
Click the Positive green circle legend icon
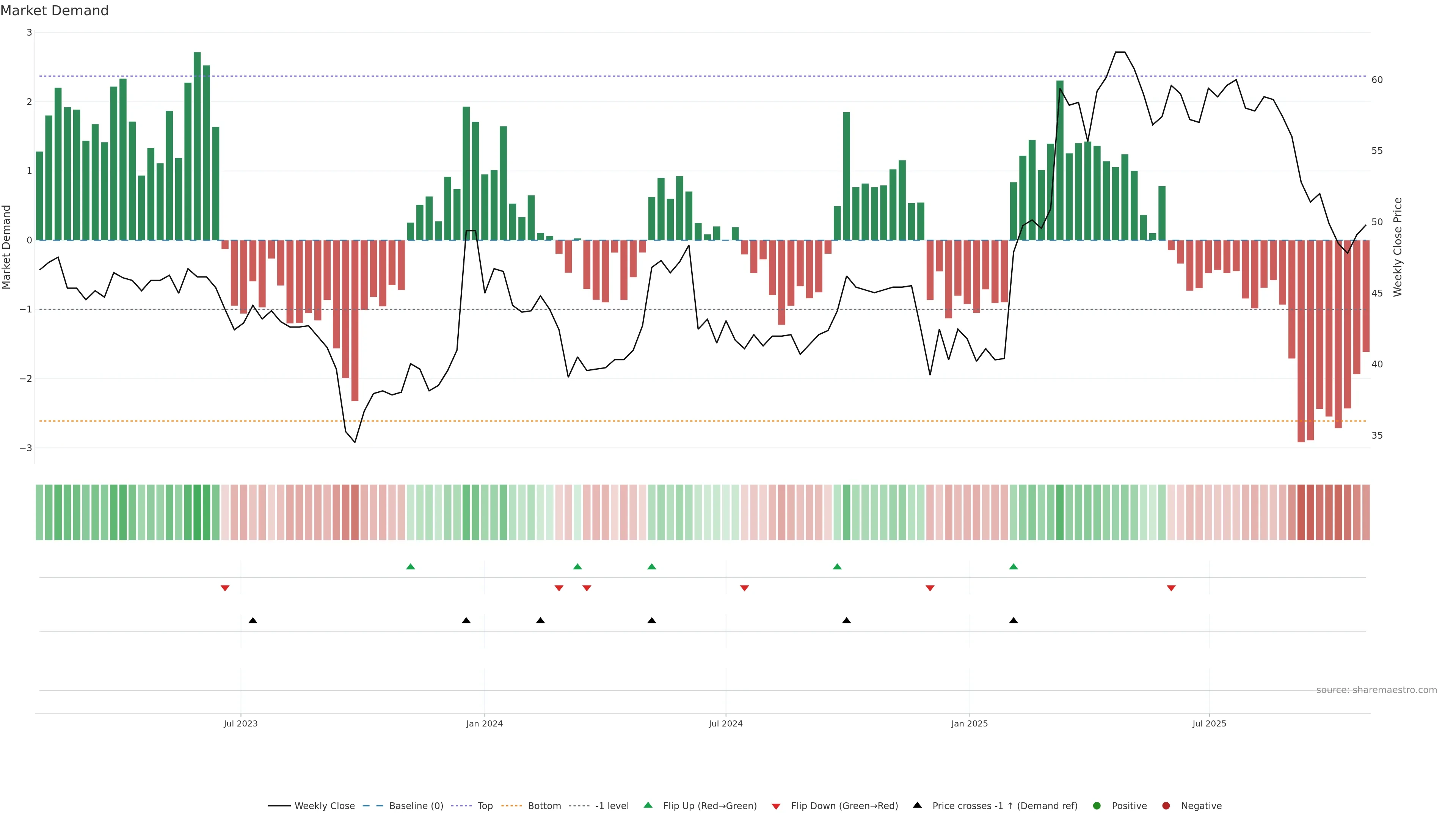coord(1097,806)
